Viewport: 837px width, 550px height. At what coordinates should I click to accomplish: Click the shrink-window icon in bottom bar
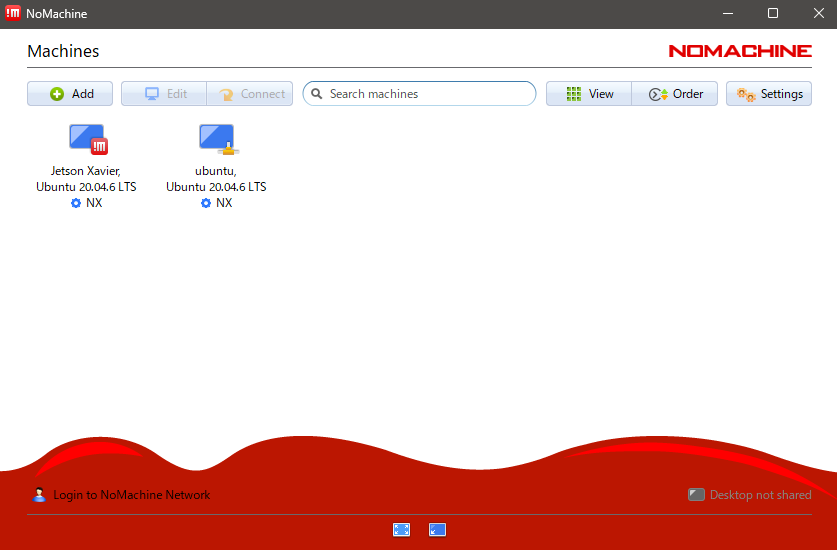437,530
